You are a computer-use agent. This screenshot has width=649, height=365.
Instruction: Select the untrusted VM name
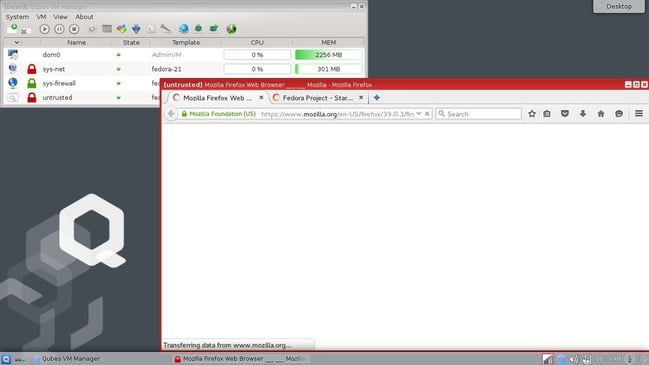(57, 98)
